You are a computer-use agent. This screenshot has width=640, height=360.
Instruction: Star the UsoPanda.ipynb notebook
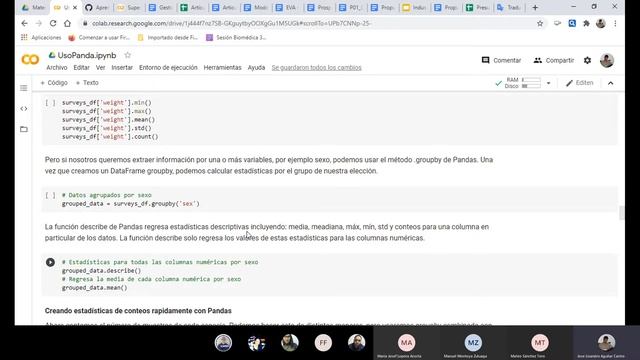point(127,55)
